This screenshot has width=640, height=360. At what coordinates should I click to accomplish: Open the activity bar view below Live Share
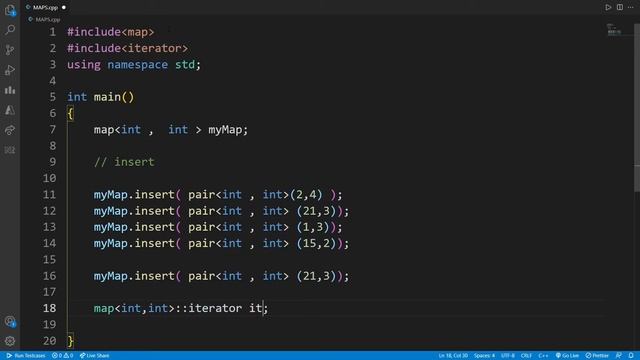(10, 150)
